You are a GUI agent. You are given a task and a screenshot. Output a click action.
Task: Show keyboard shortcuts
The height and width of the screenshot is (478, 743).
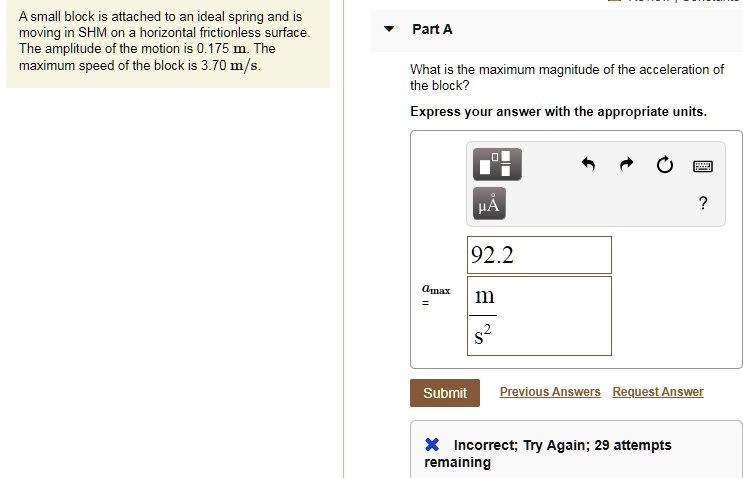[702, 165]
